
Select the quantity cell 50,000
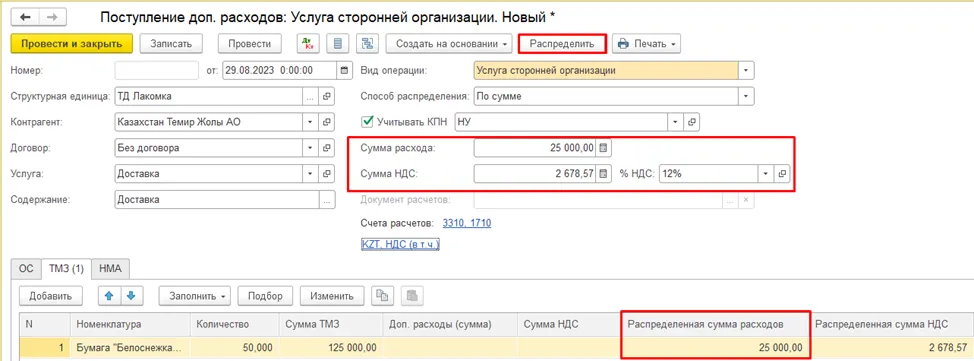coord(235,347)
